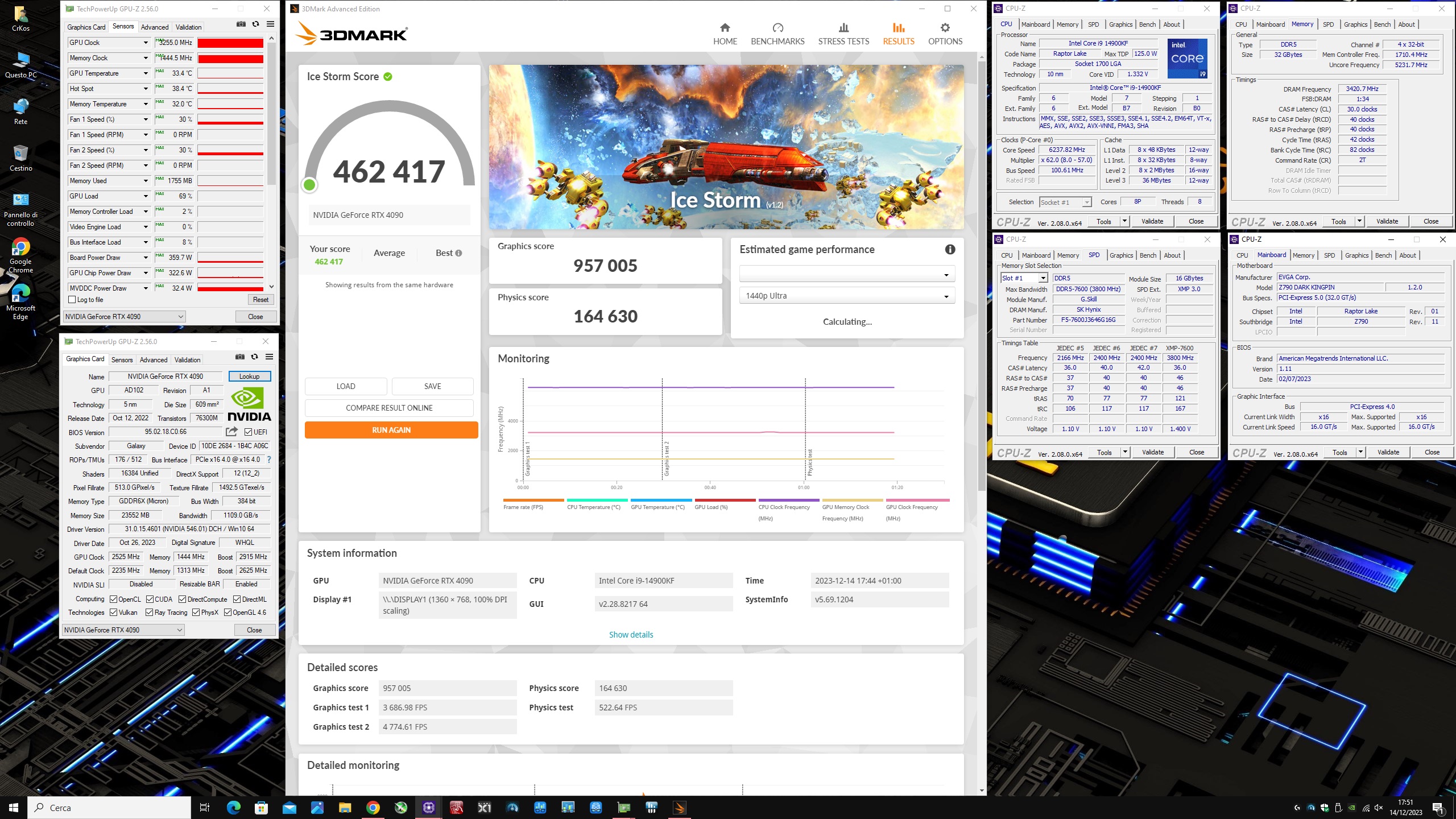The height and width of the screenshot is (819, 1456).
Task: Expand the Board Power Draw sensor dropdown
Action: pos(146,258)
